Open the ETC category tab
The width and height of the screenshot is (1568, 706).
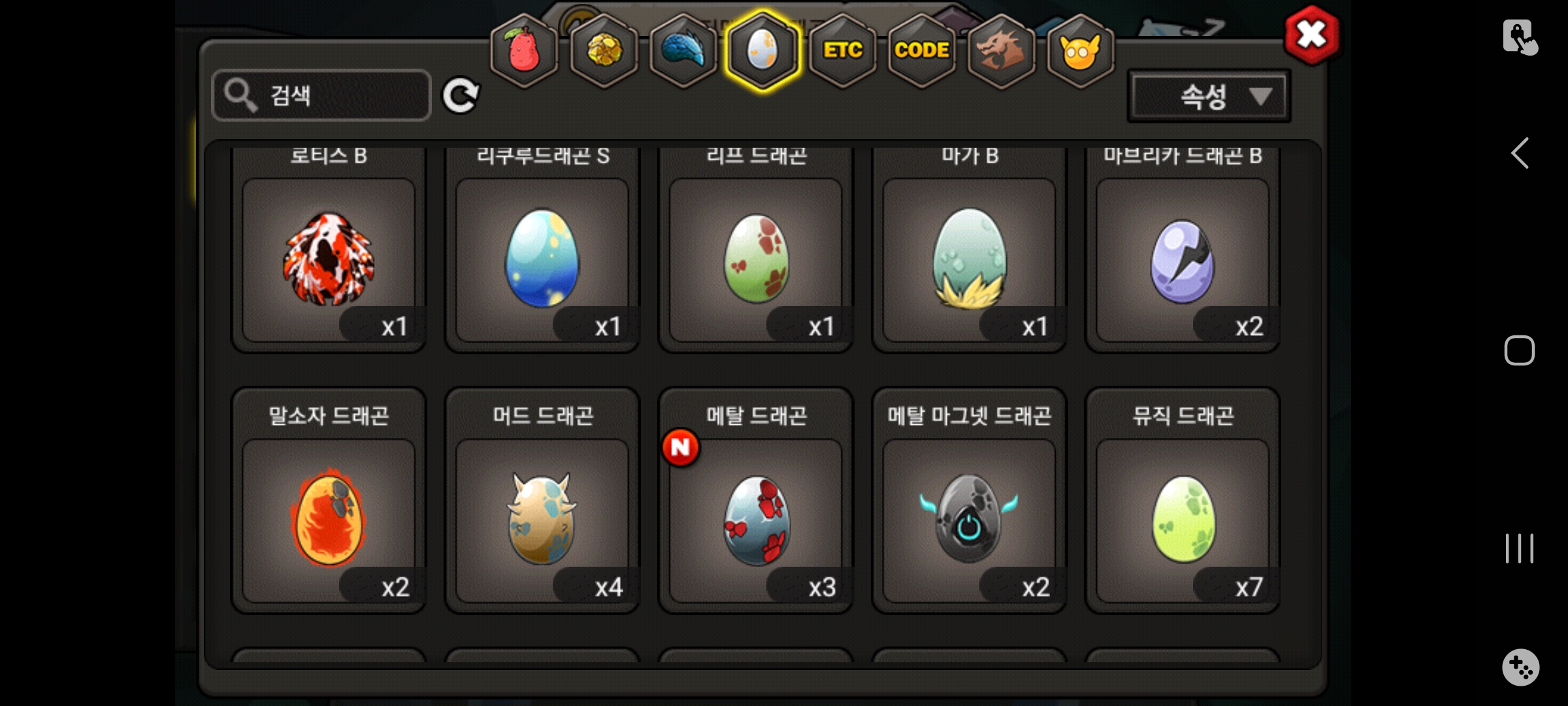[843, 51]
